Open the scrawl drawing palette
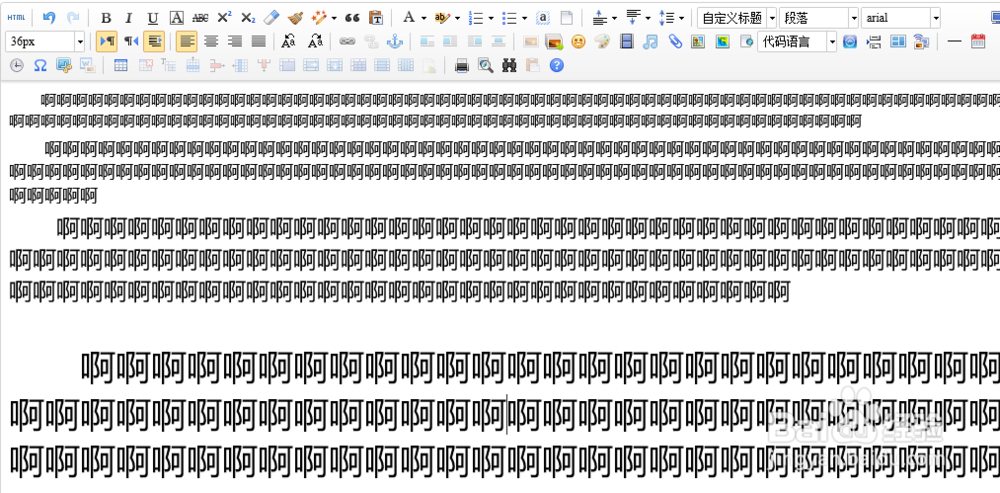 click(x=602, y=41)
